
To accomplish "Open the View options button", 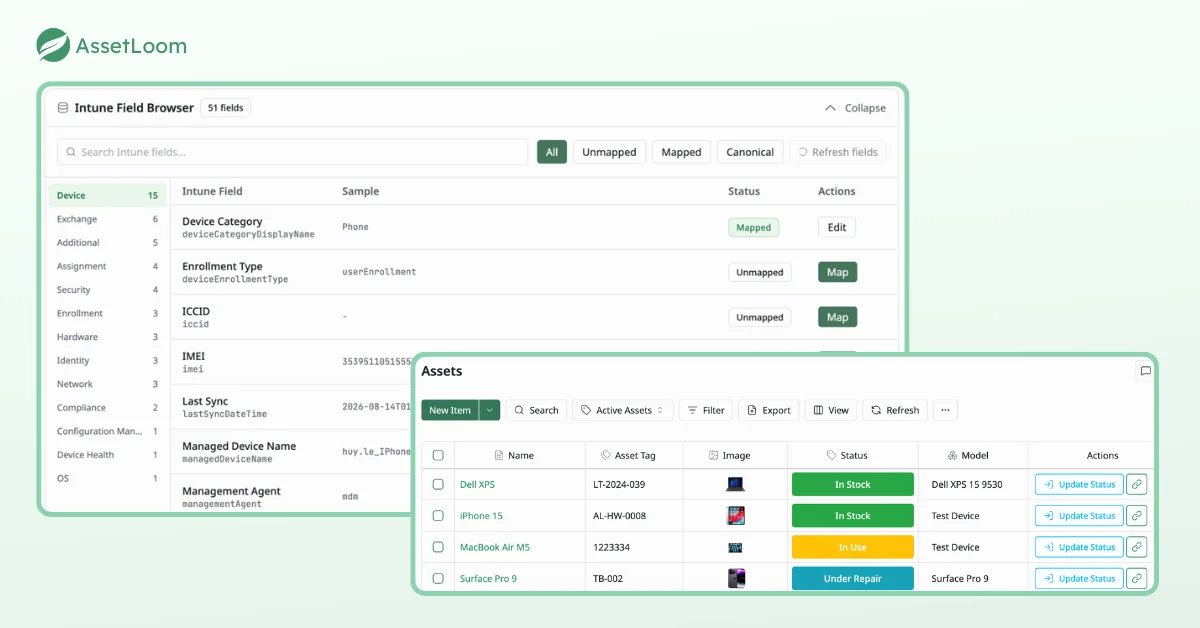I will tap(831, 410).
